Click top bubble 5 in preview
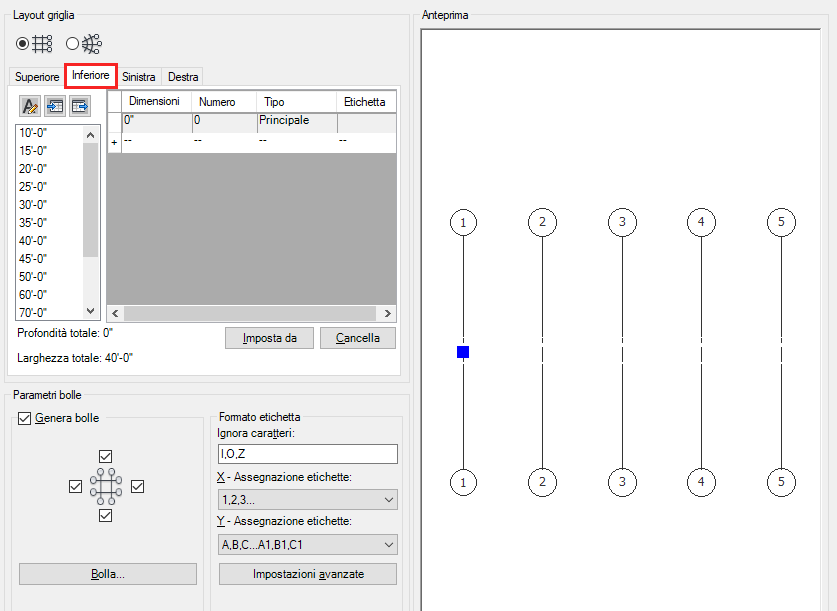837x611 pixels. 781,222
